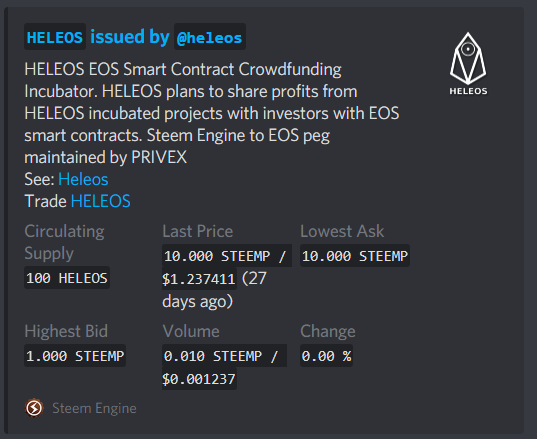Click the HELEOS logo thumbnail
The image size is (537, 439).
tap(468, 64)
